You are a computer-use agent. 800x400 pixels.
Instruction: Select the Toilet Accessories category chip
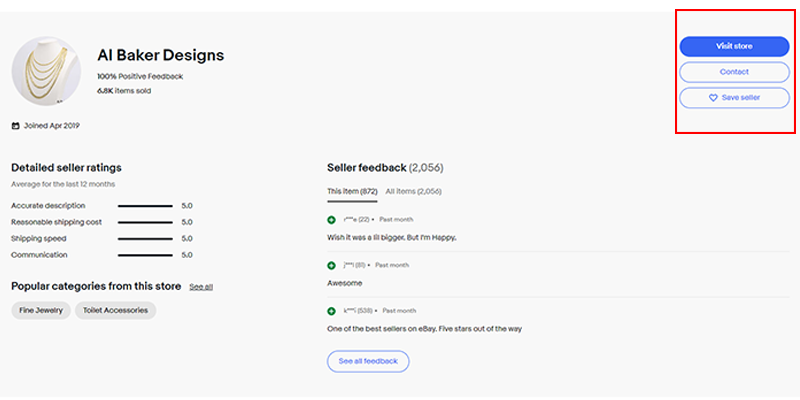(115, 310)
